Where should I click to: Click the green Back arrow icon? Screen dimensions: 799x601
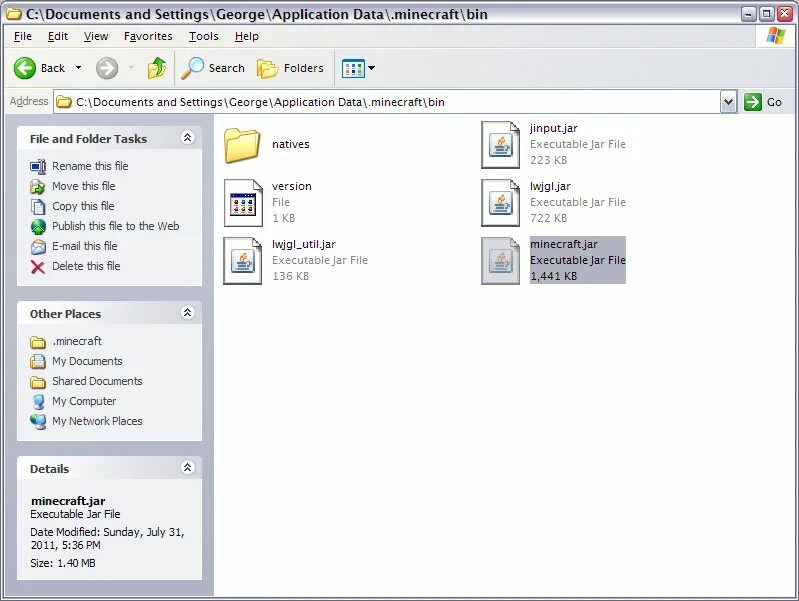pyautogui.click(x=24, y=68)
